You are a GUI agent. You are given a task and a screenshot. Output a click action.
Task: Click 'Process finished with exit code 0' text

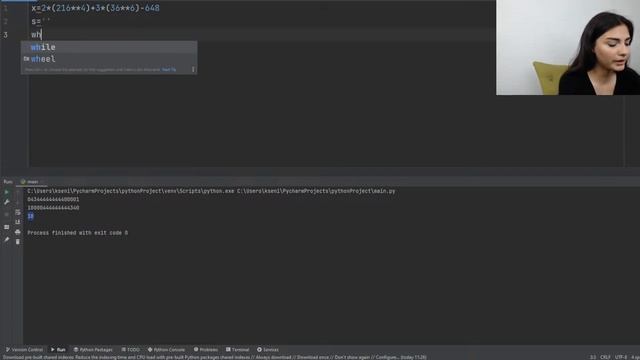click(78, 233)
